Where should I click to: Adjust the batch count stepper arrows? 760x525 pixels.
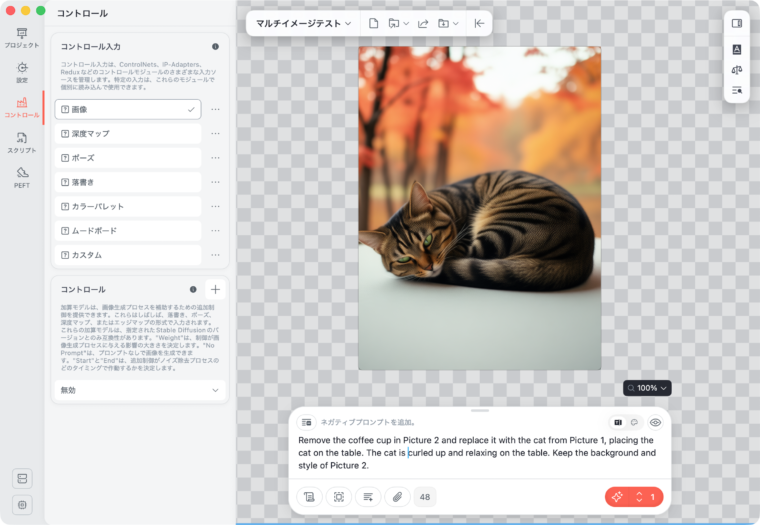pos(639,496)
